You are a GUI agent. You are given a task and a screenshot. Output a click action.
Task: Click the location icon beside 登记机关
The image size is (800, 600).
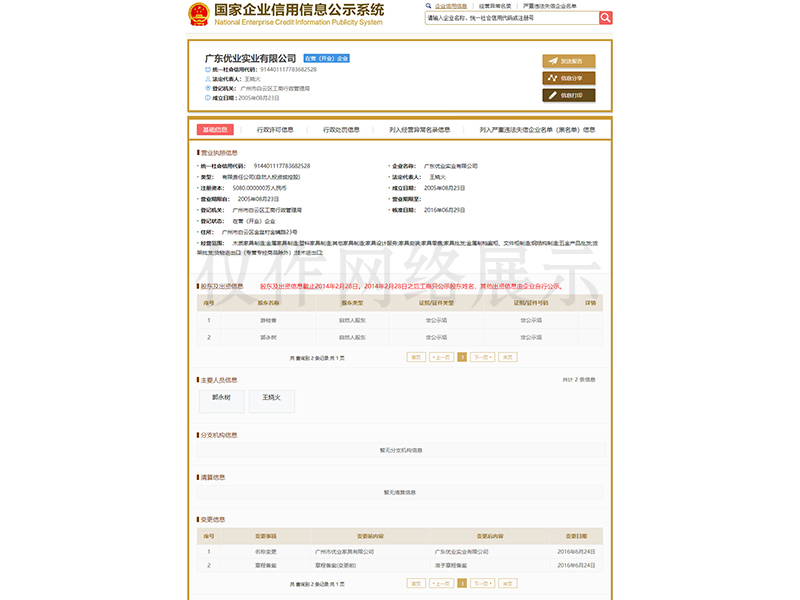[208, 88]
